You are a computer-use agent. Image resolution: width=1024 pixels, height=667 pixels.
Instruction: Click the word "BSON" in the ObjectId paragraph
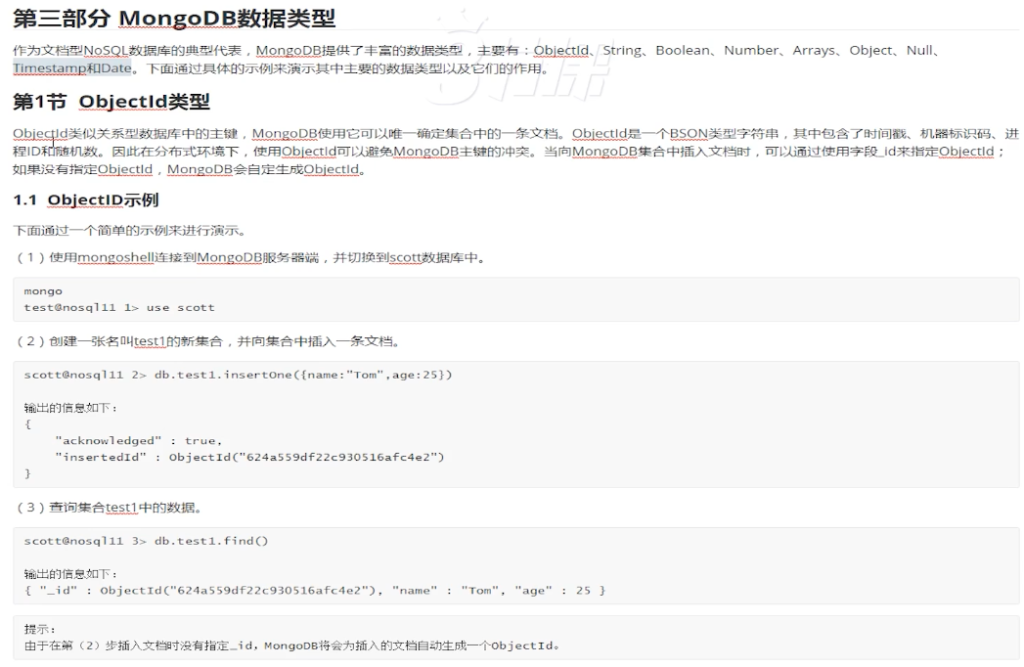click(688, 133)
